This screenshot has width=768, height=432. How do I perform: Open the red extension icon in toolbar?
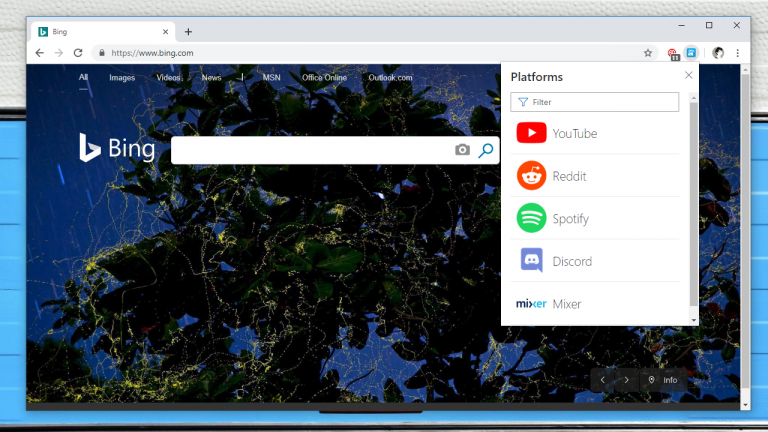click(673, 53)
